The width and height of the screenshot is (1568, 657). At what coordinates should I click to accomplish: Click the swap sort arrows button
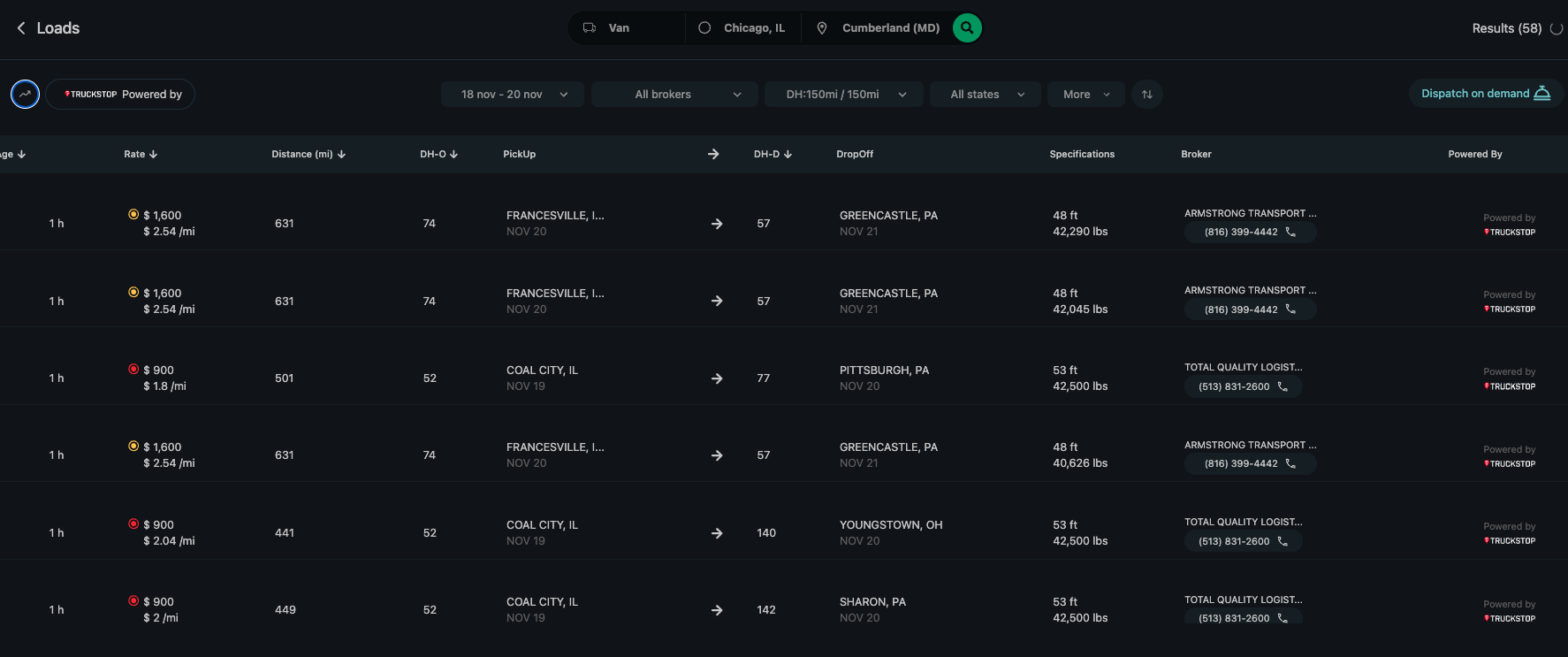click(1146, 95)
